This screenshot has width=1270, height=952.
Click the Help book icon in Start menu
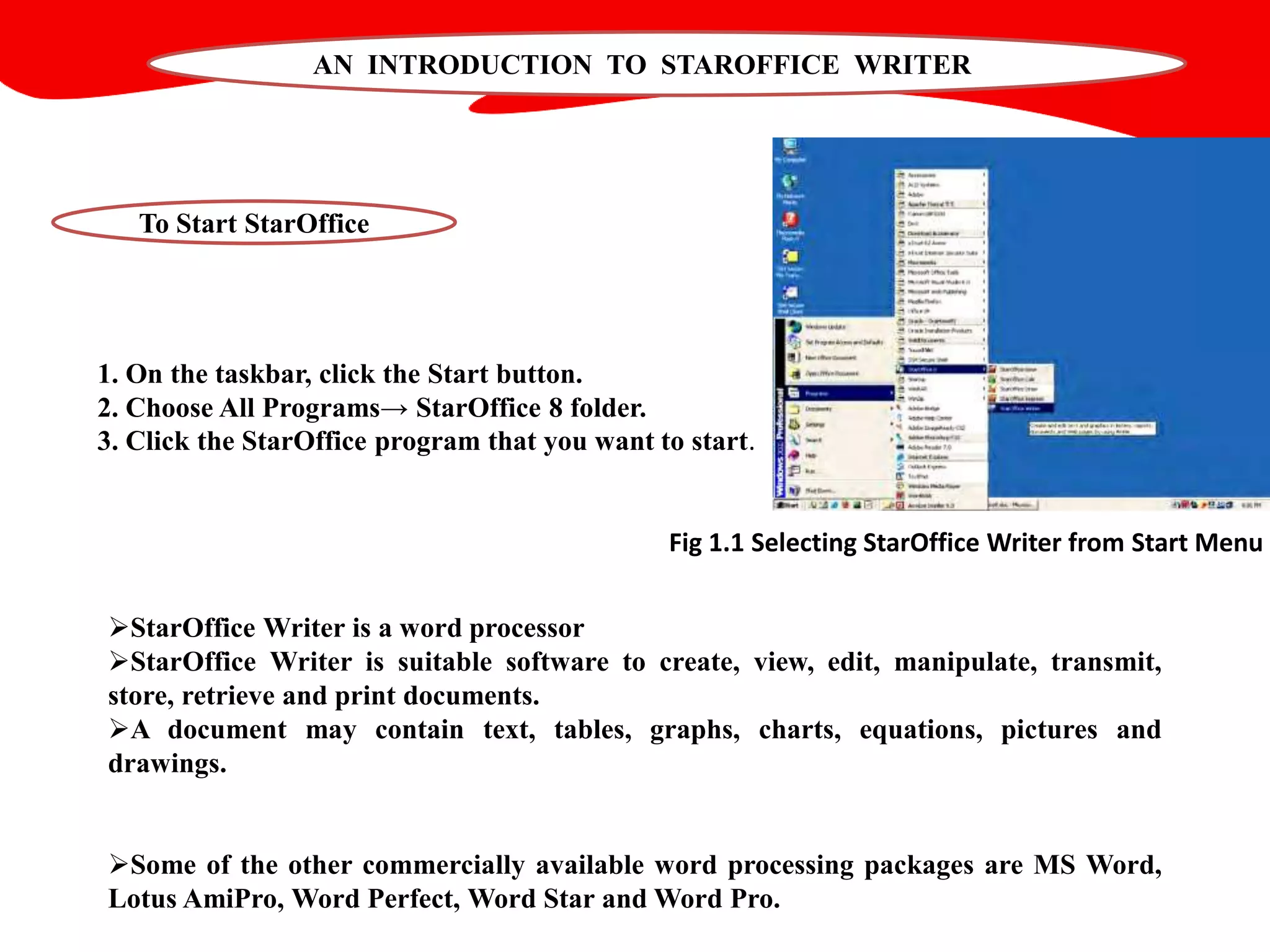coord(794,456)
